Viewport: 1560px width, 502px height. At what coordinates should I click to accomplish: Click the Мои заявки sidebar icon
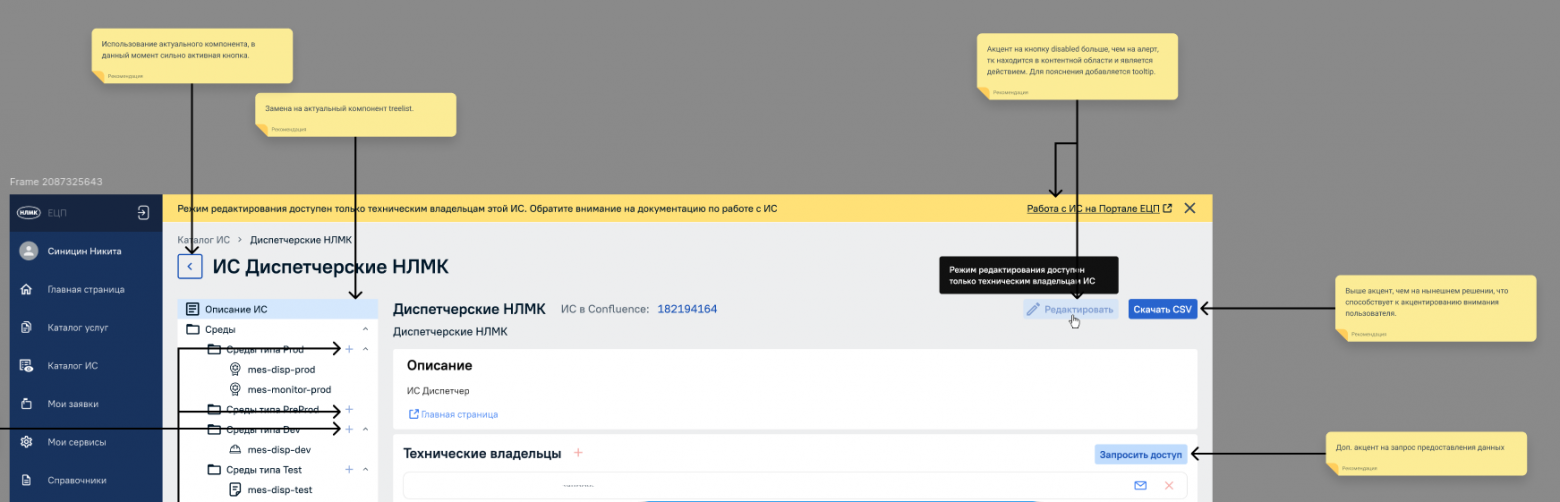(27, 404)
